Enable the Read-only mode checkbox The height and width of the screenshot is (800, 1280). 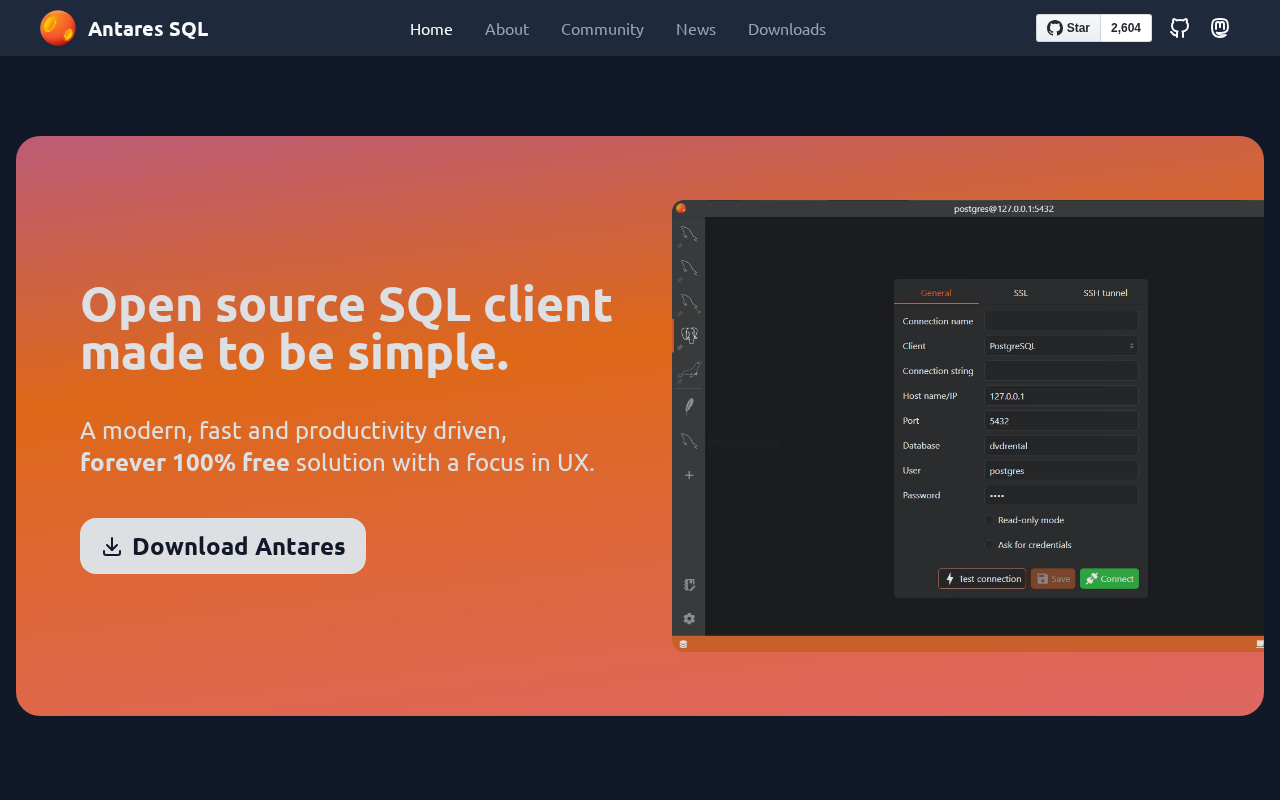click(990, 520)
